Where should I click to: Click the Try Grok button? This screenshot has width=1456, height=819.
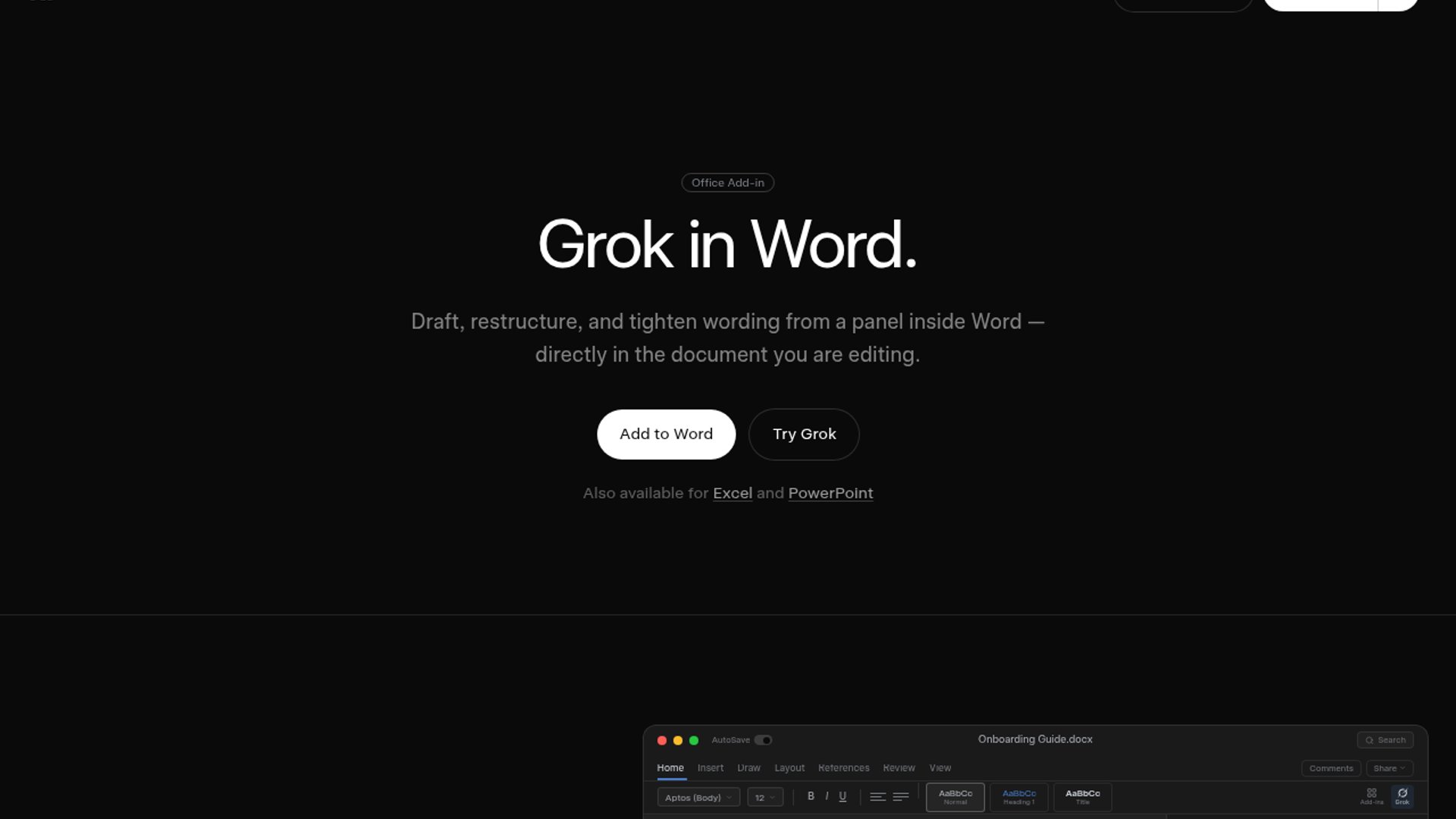coord(804,435)
